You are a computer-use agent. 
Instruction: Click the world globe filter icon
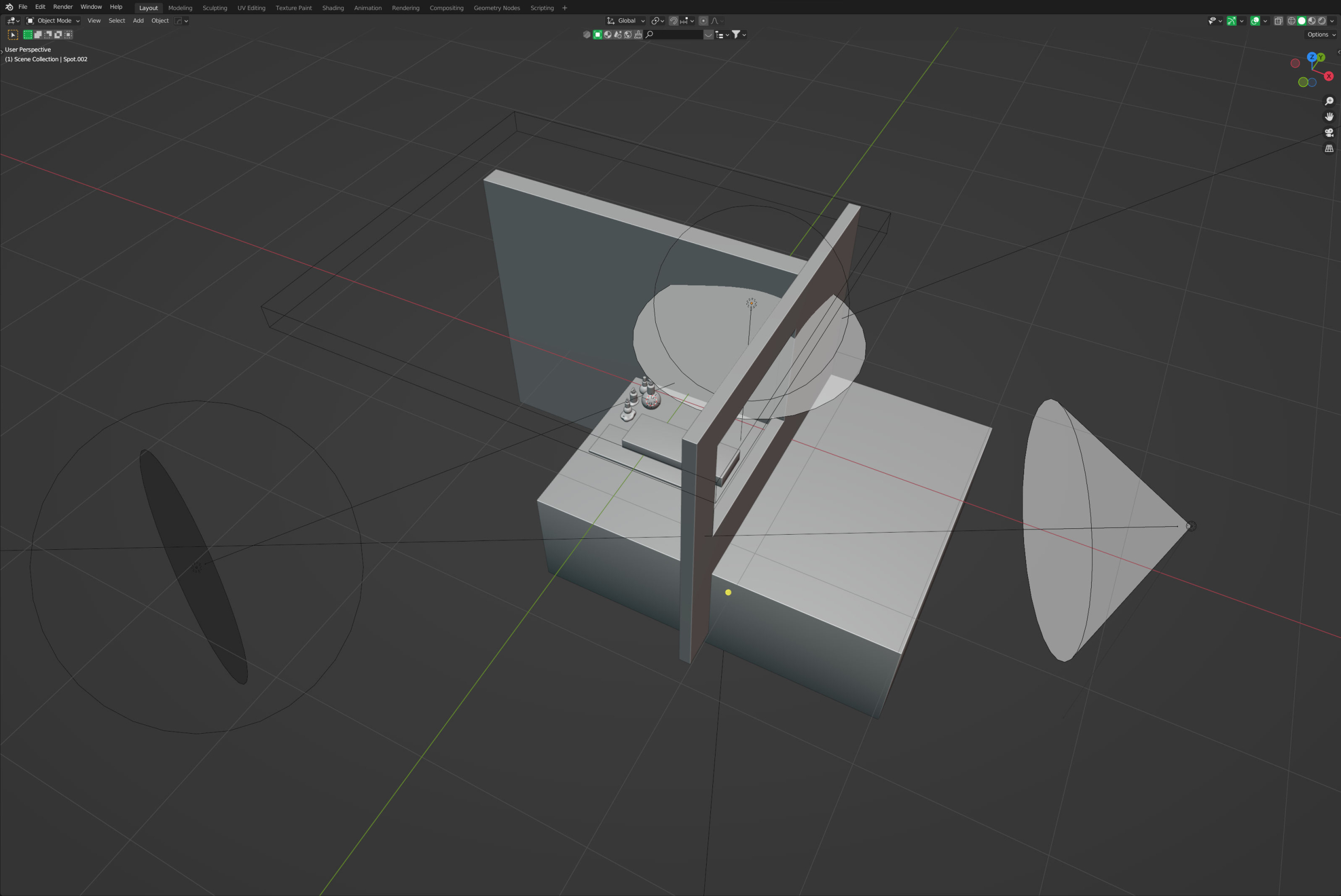[x=628, y=35]
